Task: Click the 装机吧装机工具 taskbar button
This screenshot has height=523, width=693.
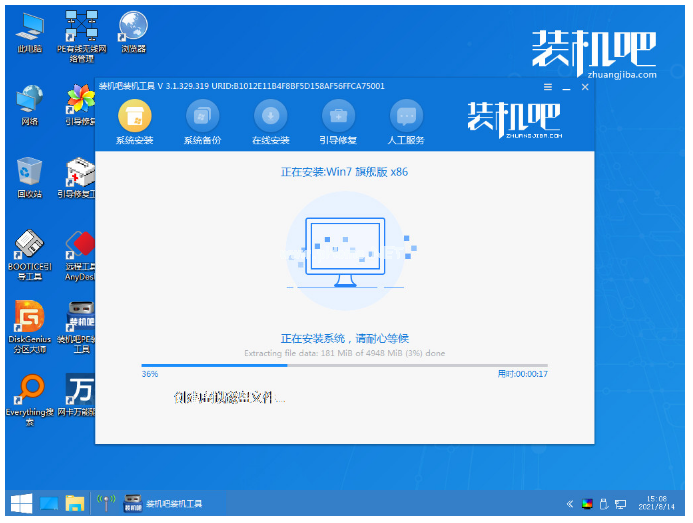Action: (x=165, y=503)
